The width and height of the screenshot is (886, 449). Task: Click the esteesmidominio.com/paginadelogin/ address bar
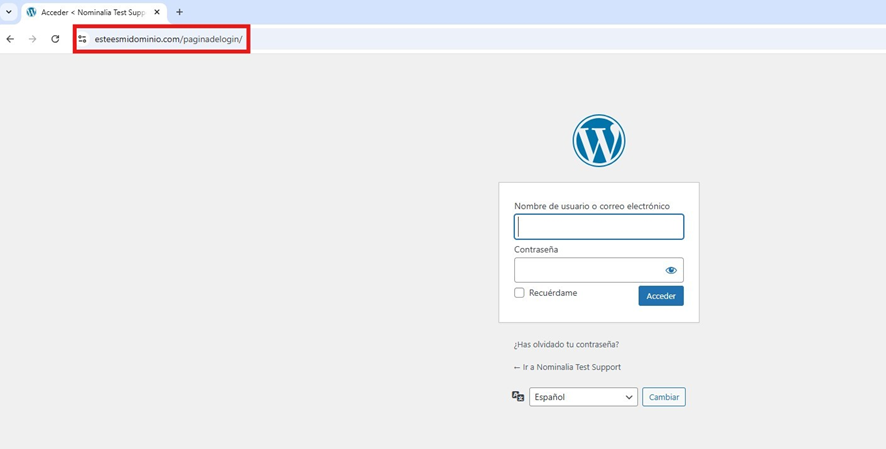pos(168,39)
